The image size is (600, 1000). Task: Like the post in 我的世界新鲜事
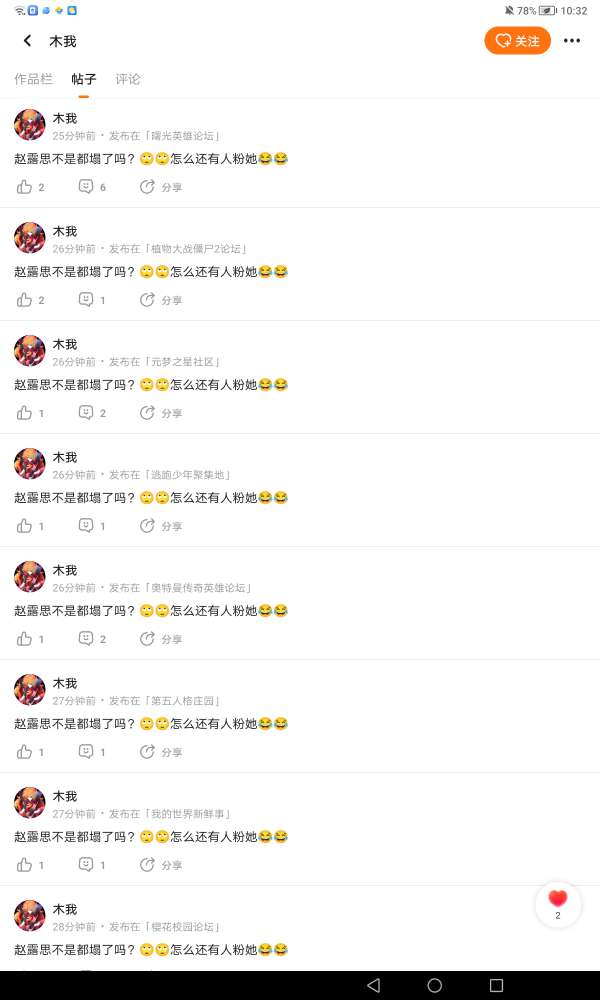click(31, 865)
